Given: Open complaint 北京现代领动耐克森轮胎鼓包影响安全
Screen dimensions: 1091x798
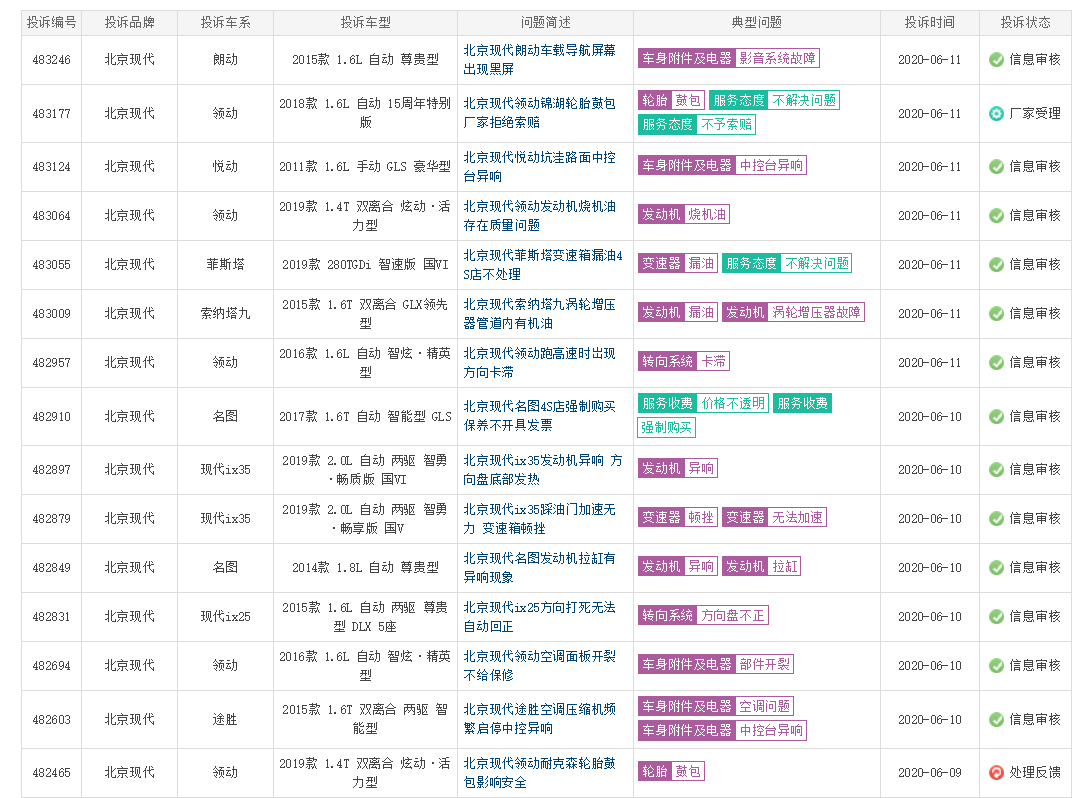Looking at the screenshot, I should [x=539, y=773].
